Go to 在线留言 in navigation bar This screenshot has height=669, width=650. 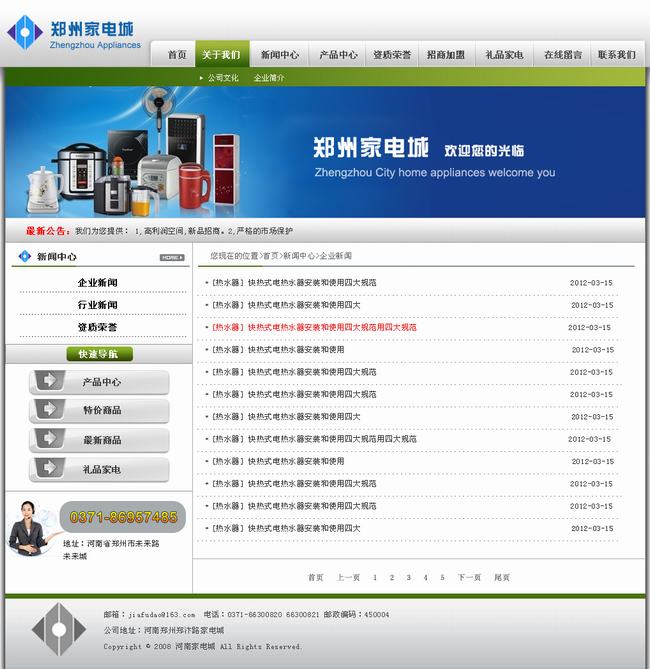[x=562, y=55]
